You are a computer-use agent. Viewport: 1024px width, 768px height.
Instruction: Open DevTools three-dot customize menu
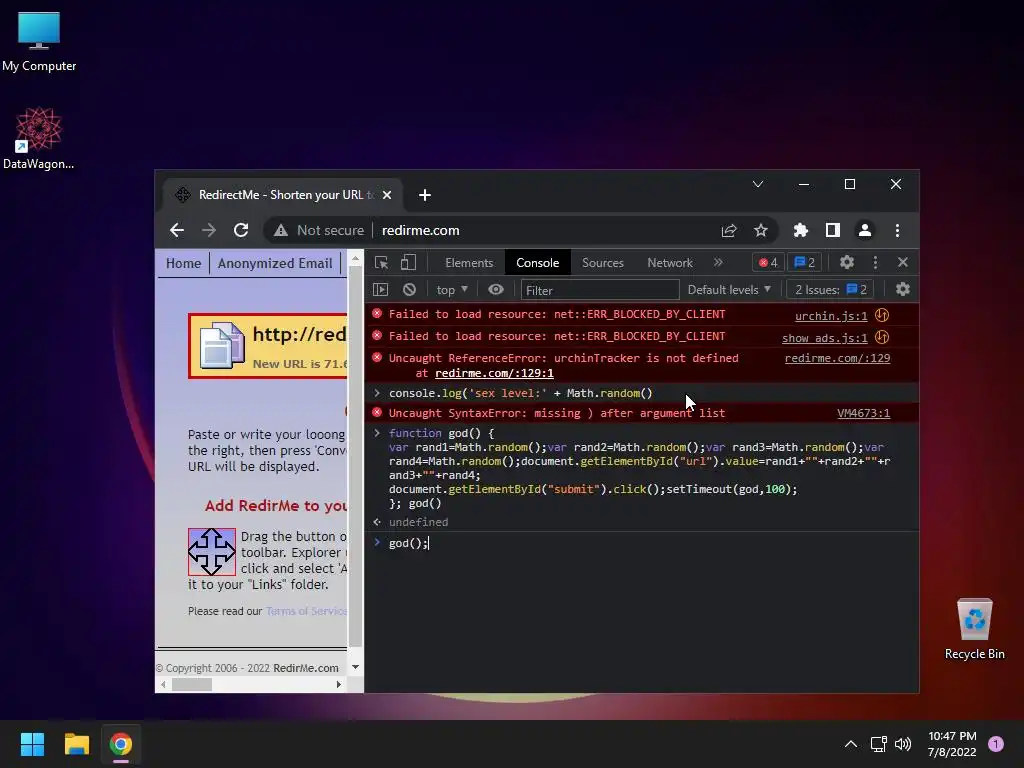875,263
